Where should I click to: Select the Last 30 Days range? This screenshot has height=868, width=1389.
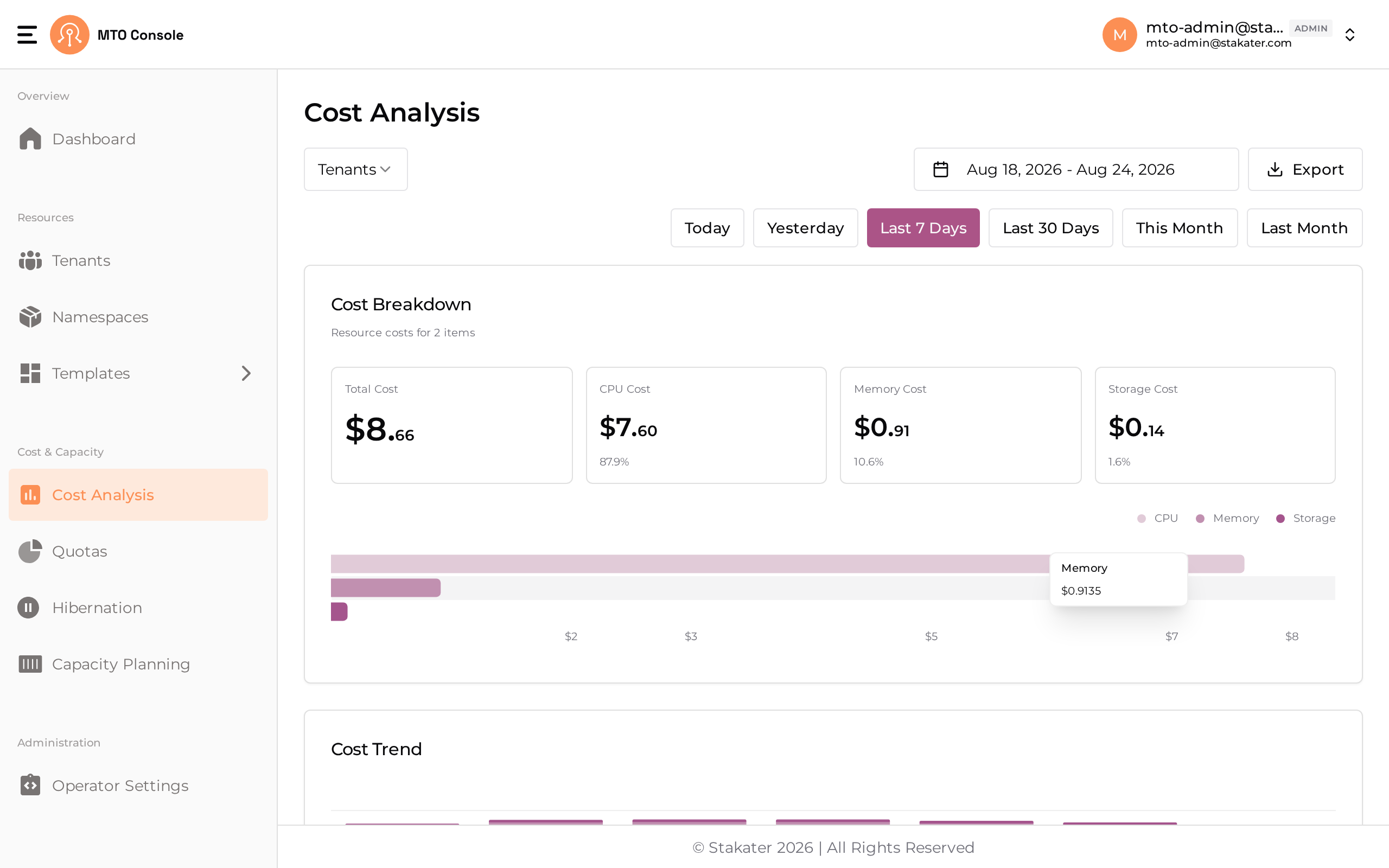(x=1050, y=228)
